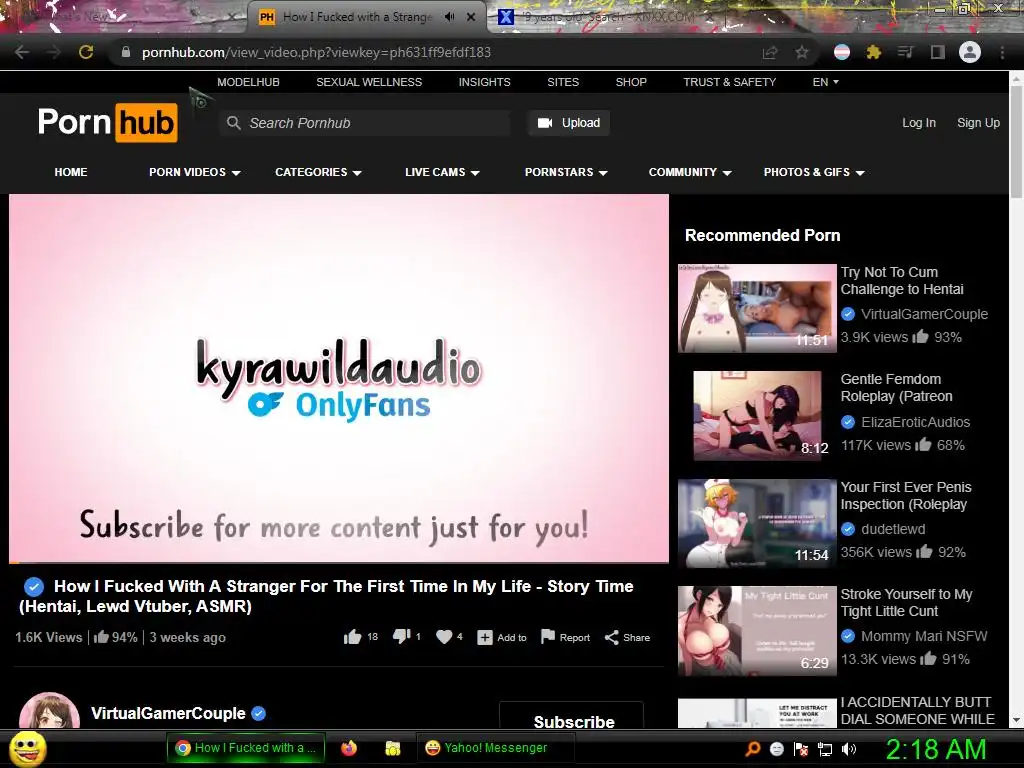
Task: Click the Share icon under the video
Action: (611, 637)
